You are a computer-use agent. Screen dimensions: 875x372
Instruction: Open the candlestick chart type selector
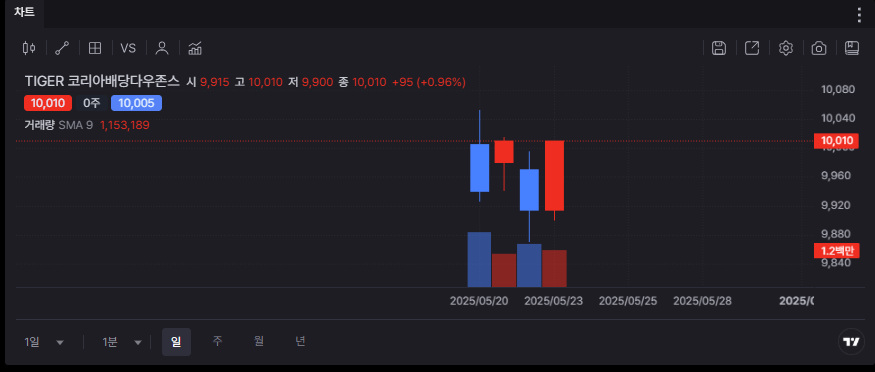click(x=29, y=48)
